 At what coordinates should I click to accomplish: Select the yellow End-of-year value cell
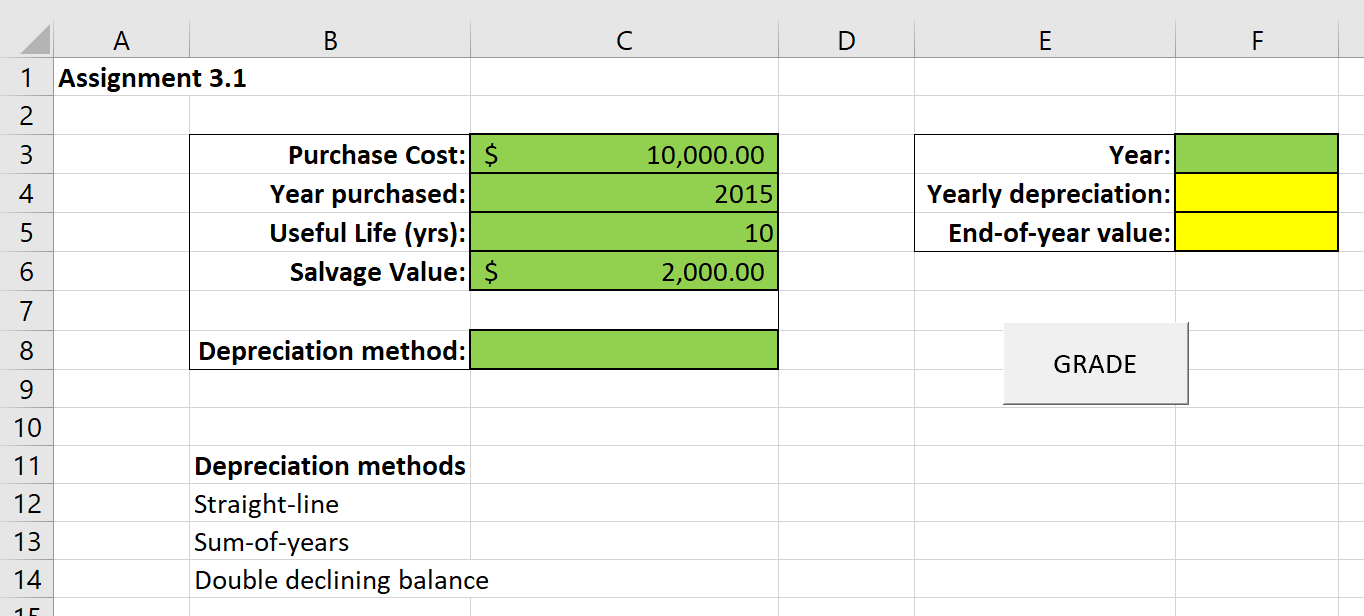click(1256, 232)
